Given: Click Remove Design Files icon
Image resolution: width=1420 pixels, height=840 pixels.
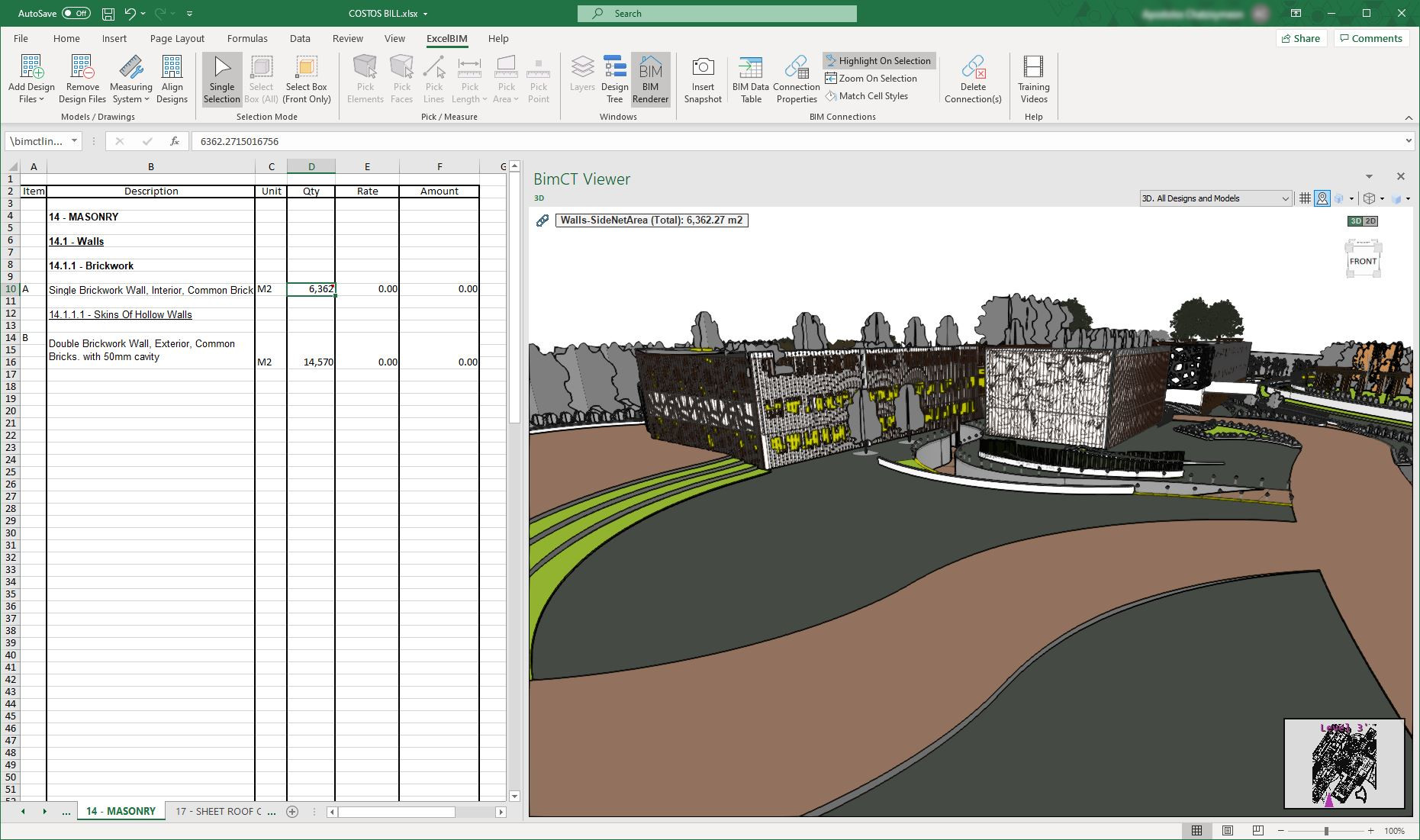Looking at the screenshot, I should [x=82, y=67].
